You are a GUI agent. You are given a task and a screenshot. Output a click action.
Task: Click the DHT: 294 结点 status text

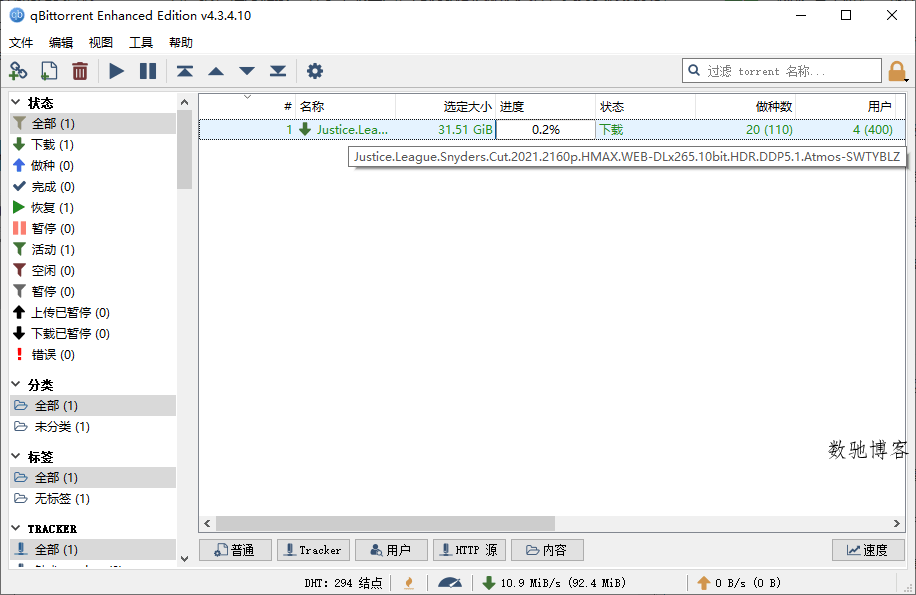344,583
